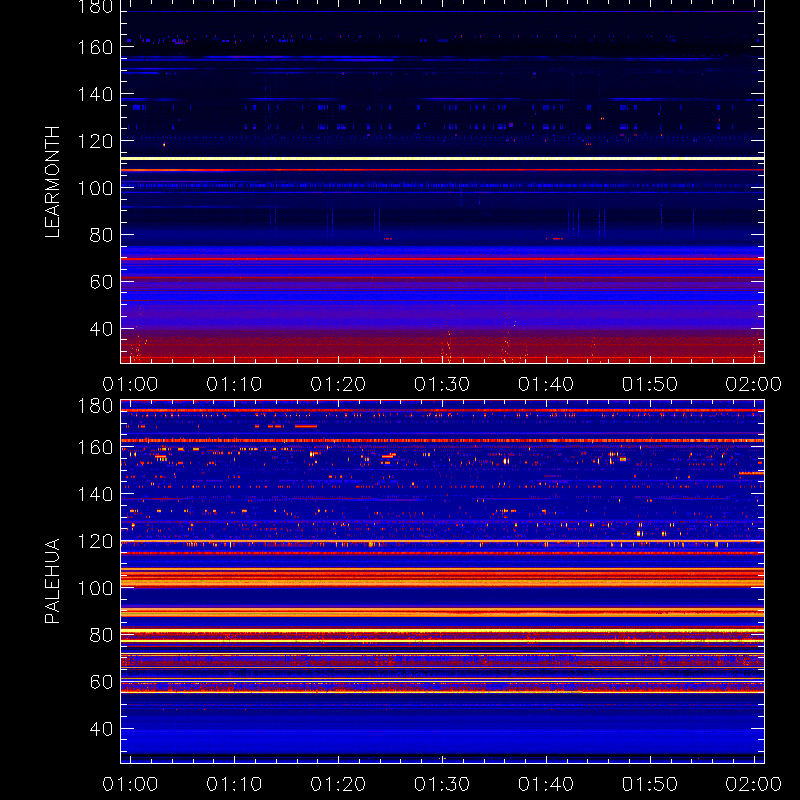Select 01:30 time label under the PALEHUA plot
Viewport: 800px width, 800px height.
442,784
